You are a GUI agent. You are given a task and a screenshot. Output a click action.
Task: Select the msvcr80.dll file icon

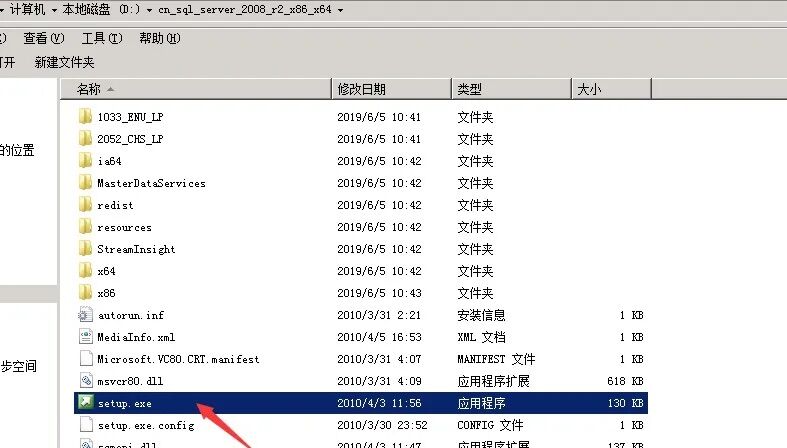point(85,381)
